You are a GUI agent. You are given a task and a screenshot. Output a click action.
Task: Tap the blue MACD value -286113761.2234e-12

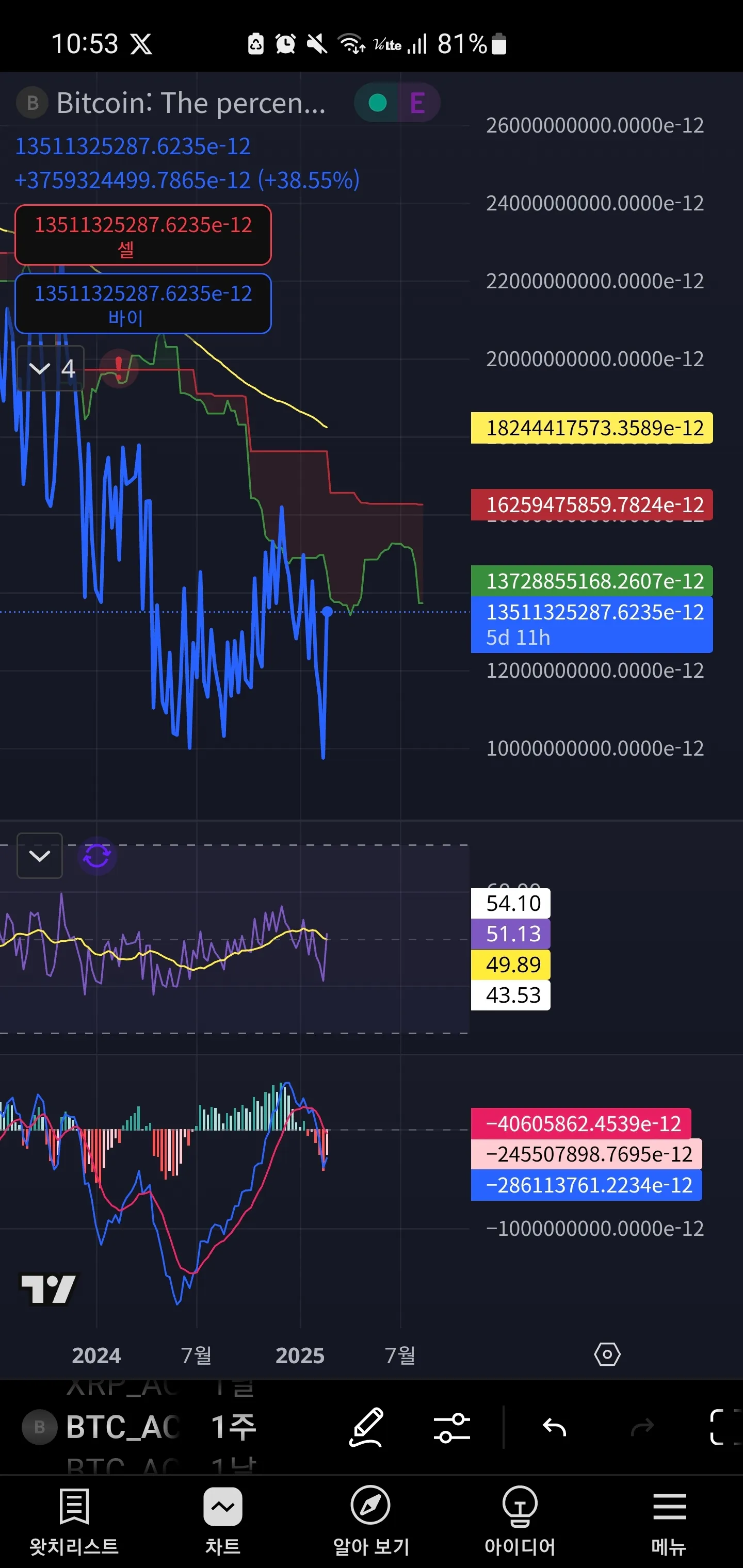tap(586, 1185)
